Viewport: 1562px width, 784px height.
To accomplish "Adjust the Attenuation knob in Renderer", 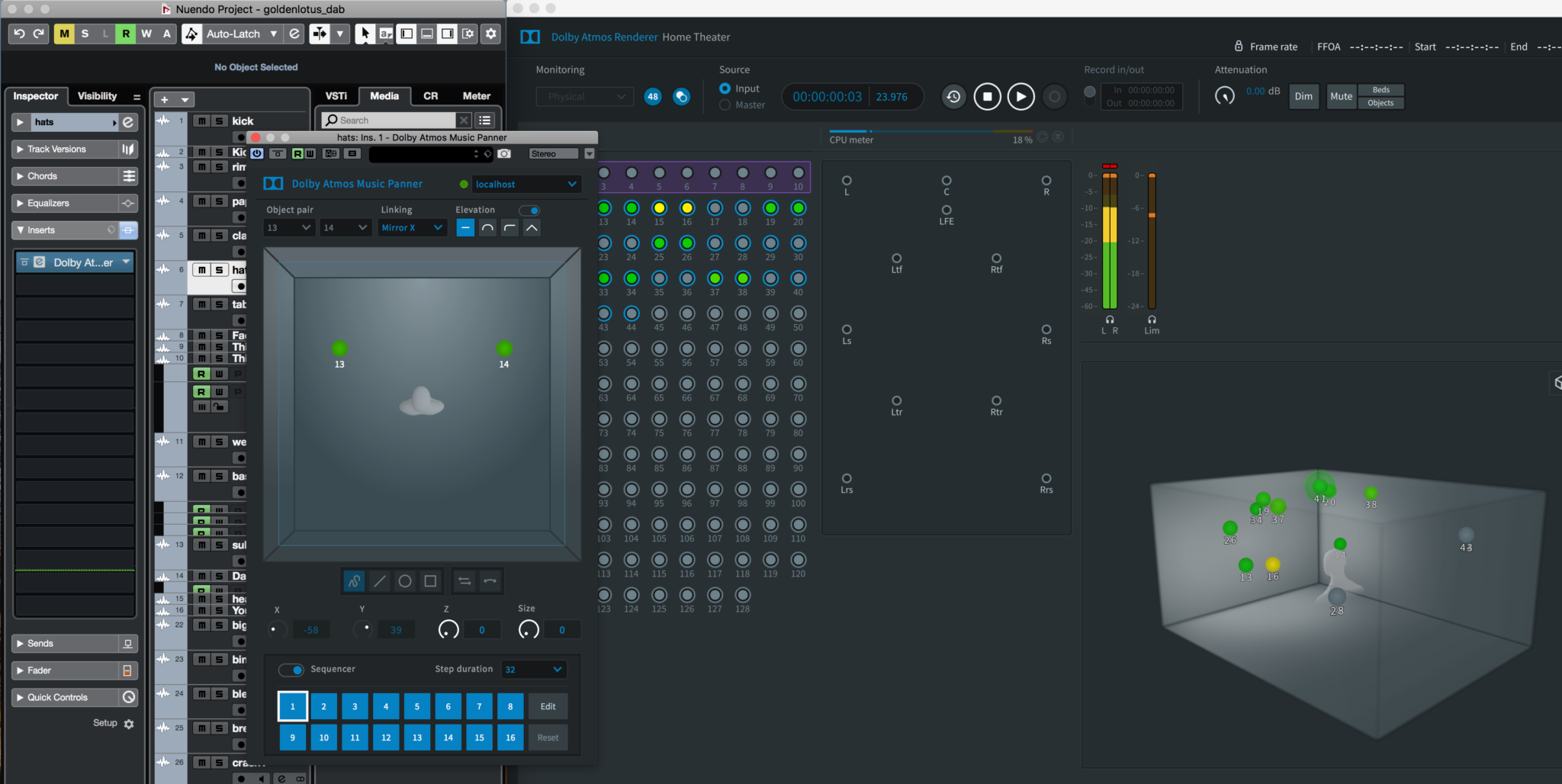I will click(1225, 96).
